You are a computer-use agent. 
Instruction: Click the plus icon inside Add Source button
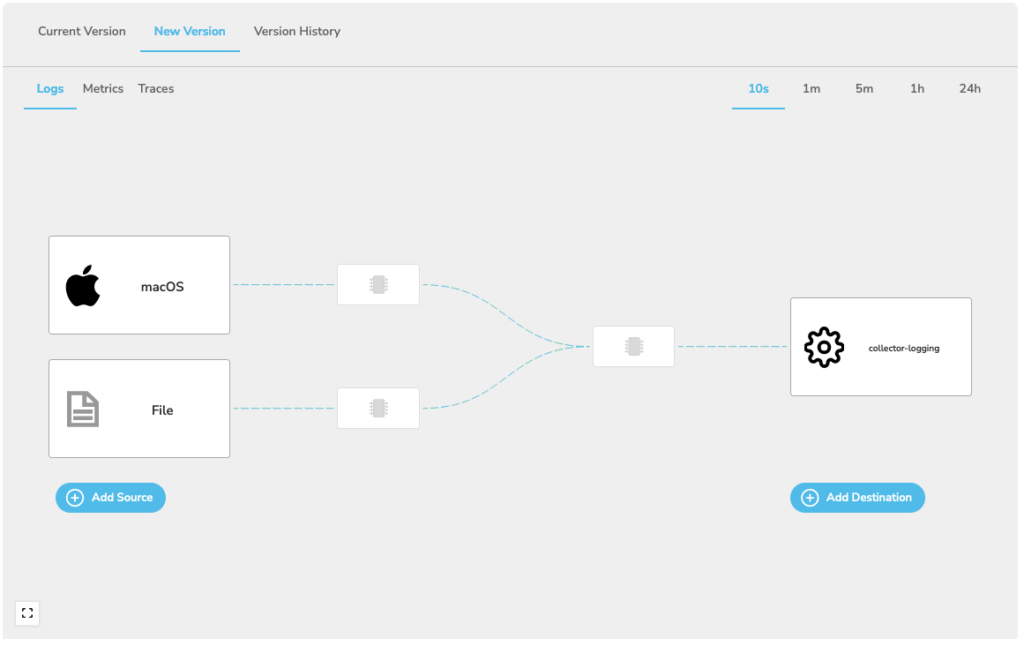pyautogui.click(x=74, y=497)
